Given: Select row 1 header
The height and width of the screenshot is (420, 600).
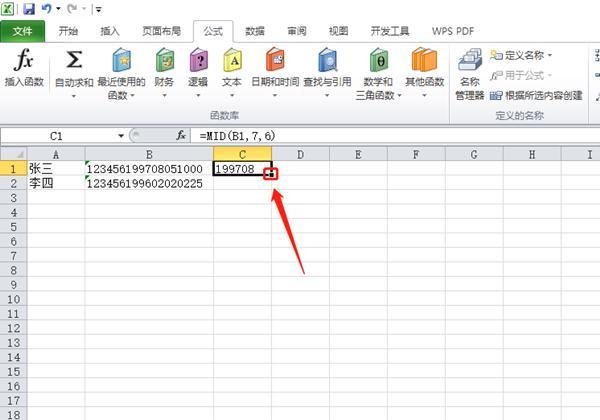Looking at the screenshot, I should tap(13, 169).
